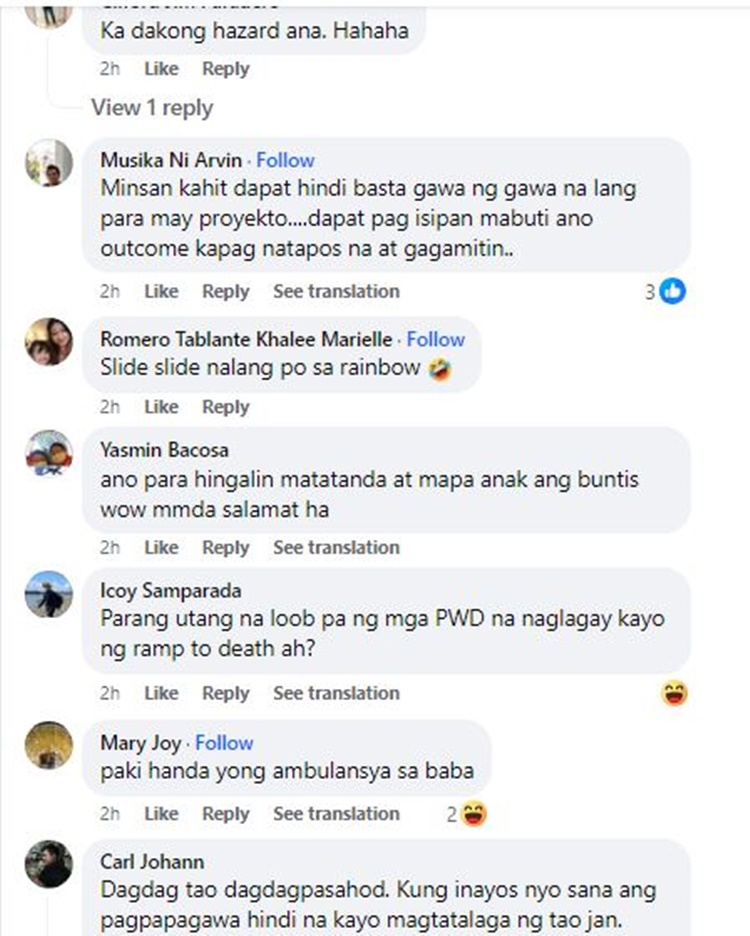Show translation of Yasmin Bacosa's comment
This screenshot has width=750, height=936.
[x=336, y=547]
